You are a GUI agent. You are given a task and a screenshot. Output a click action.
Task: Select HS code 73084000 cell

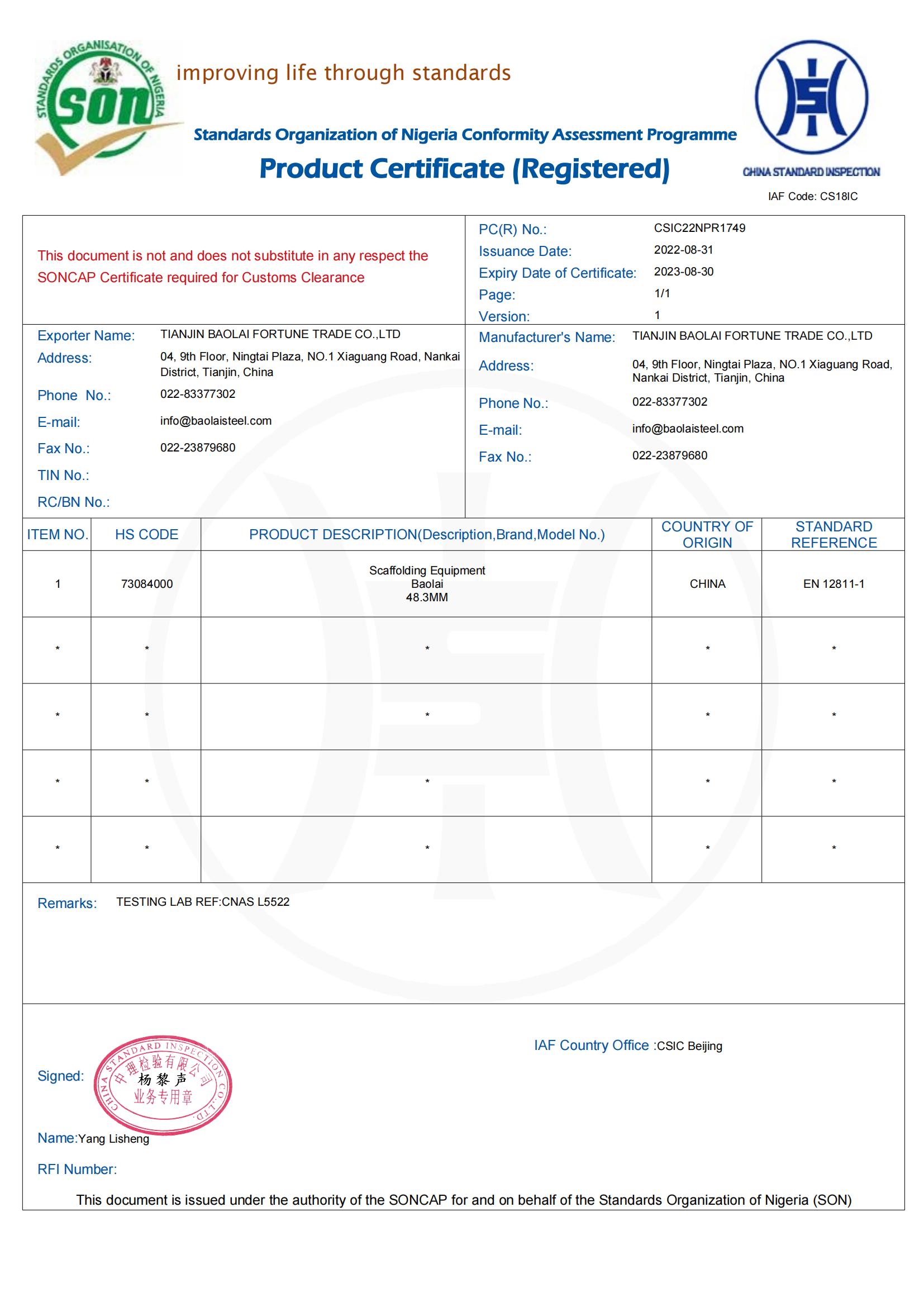click(x=146, y=583)
